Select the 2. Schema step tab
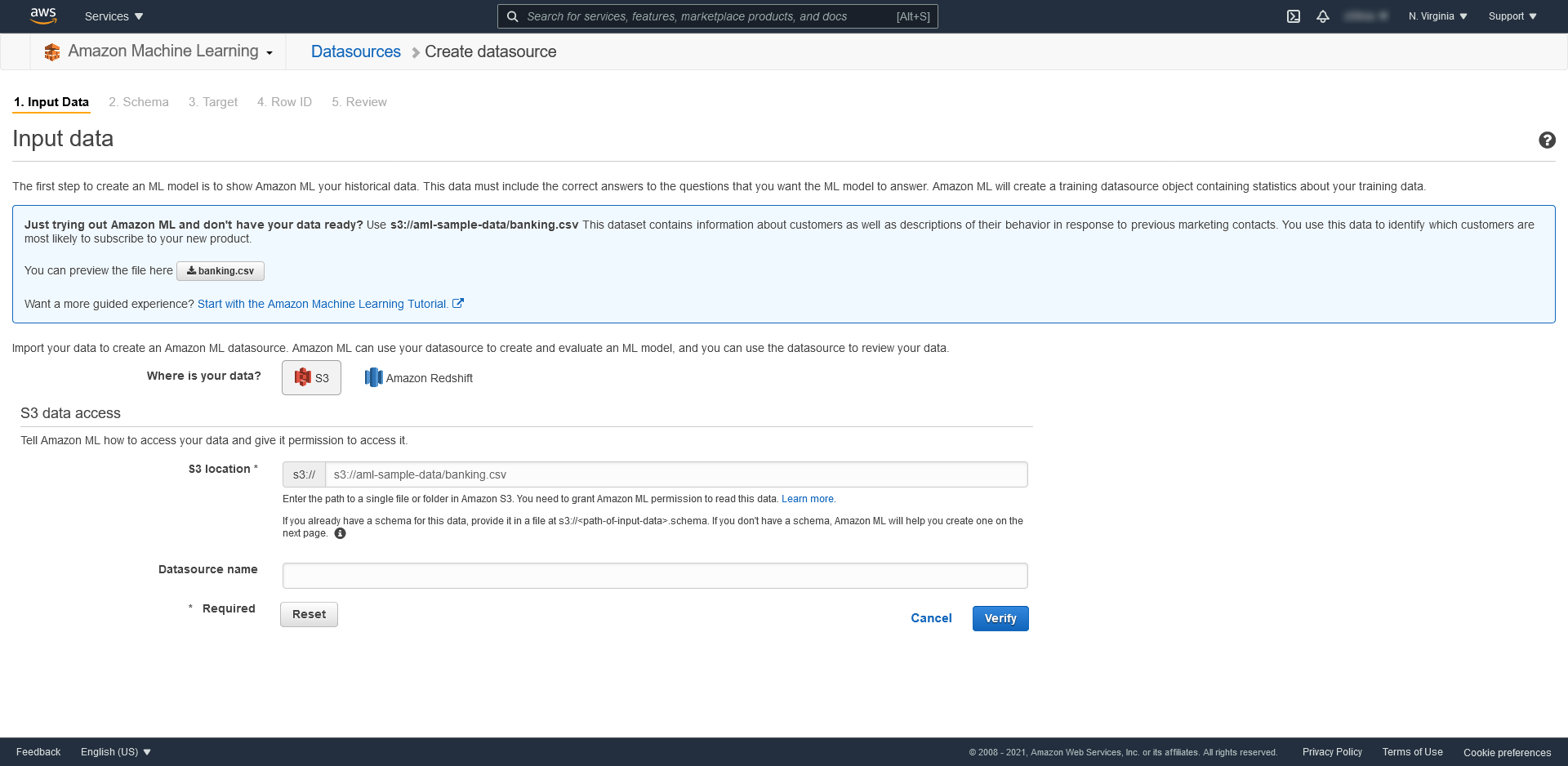 point(139,102)
